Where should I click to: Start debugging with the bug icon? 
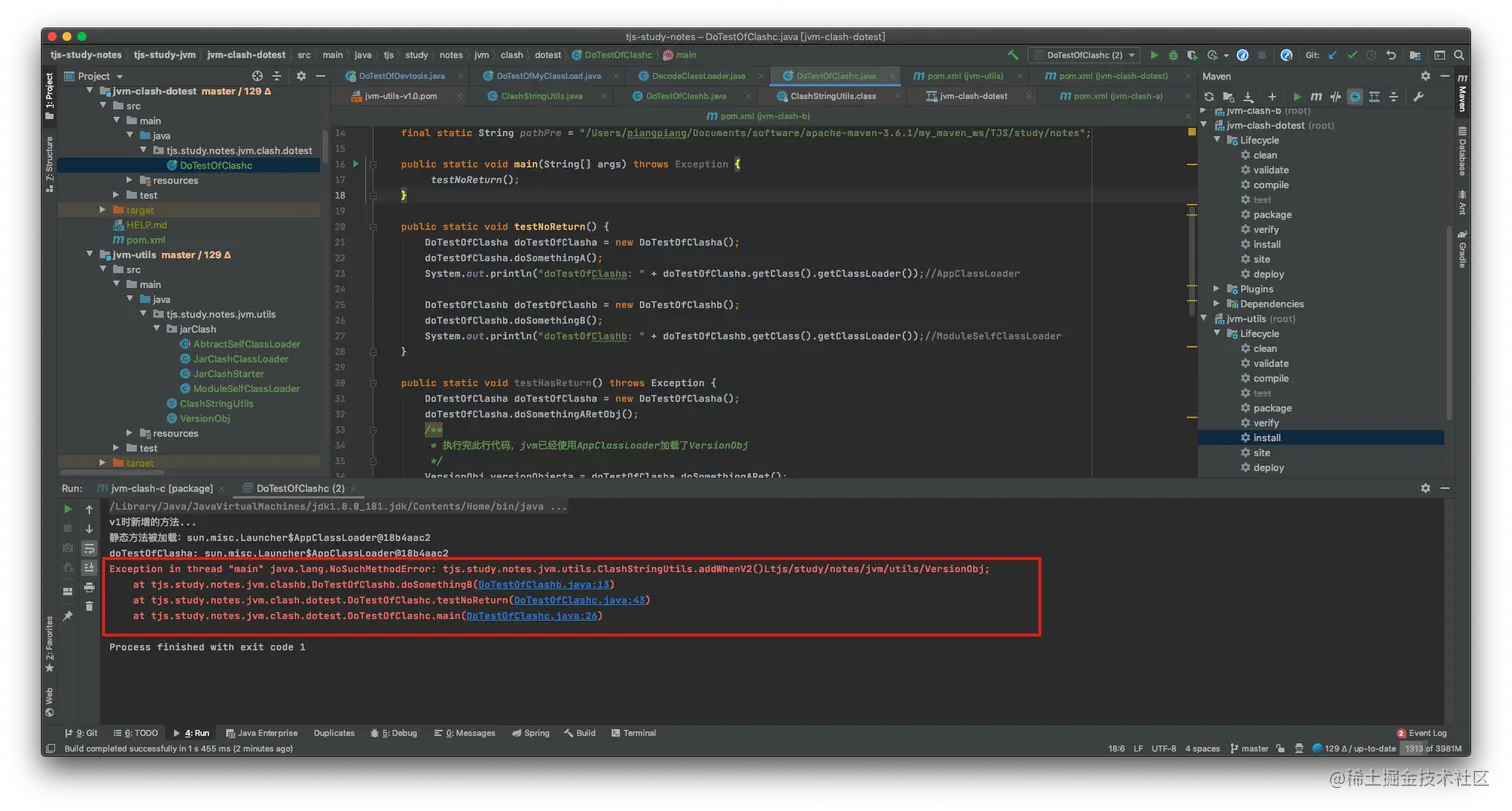click(1173, 55)
